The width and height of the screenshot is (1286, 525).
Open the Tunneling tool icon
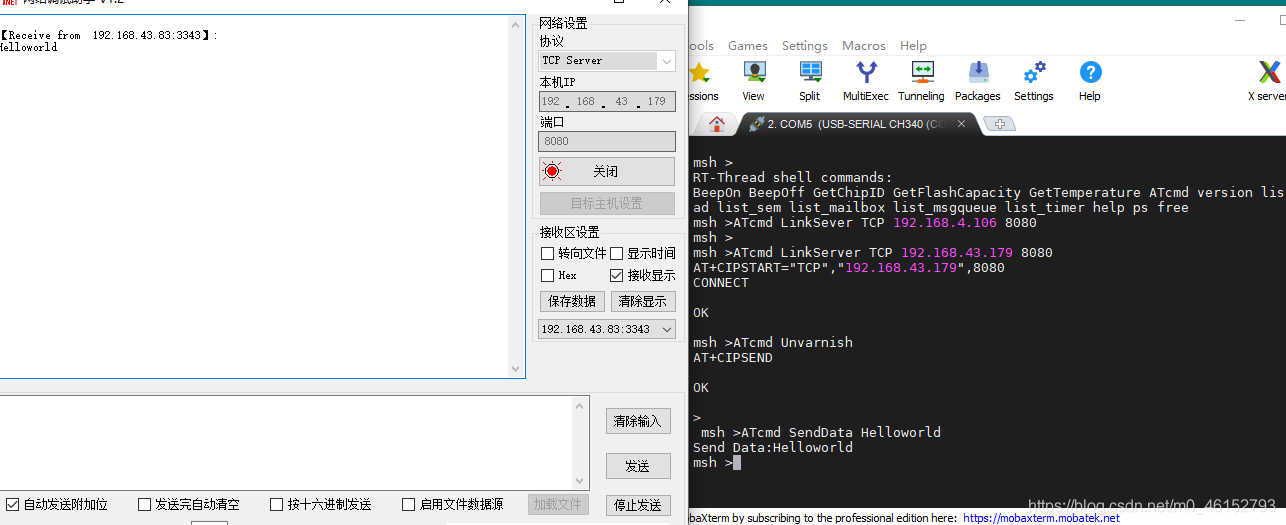[x=921, y=80]
